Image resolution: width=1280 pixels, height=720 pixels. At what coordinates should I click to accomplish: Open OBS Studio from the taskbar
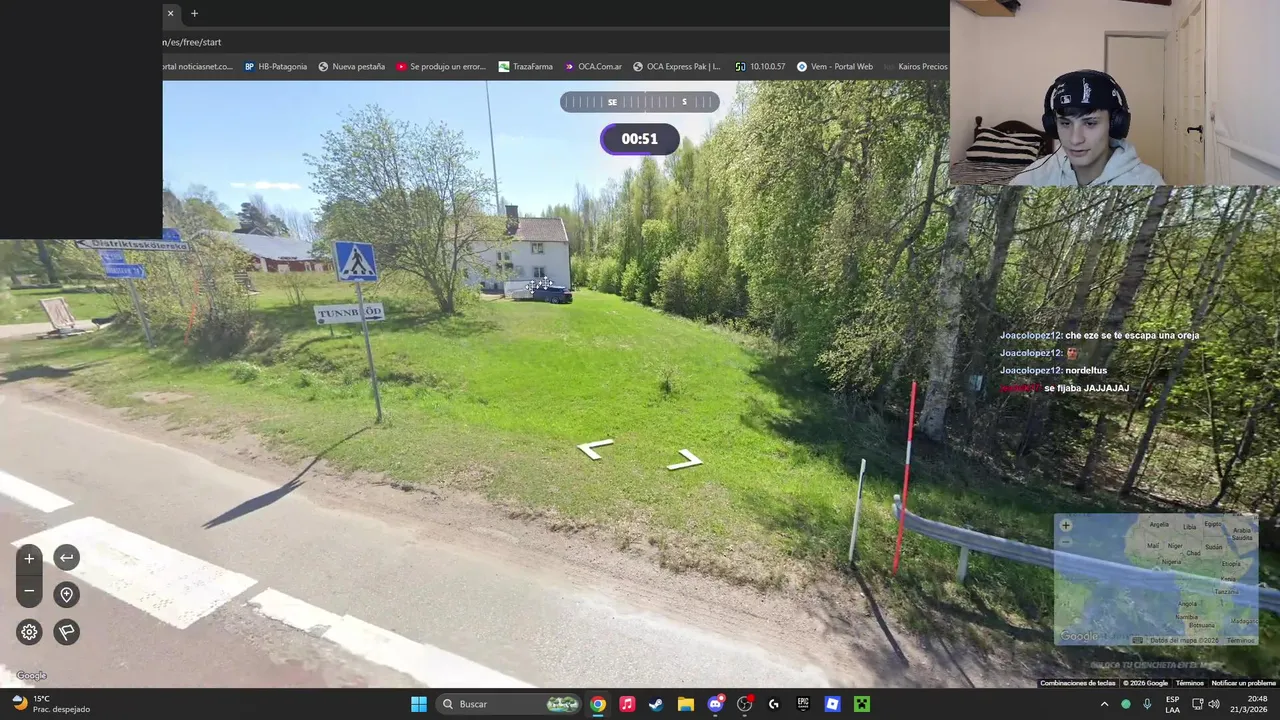pyautogui.click(x=744, y=704)
